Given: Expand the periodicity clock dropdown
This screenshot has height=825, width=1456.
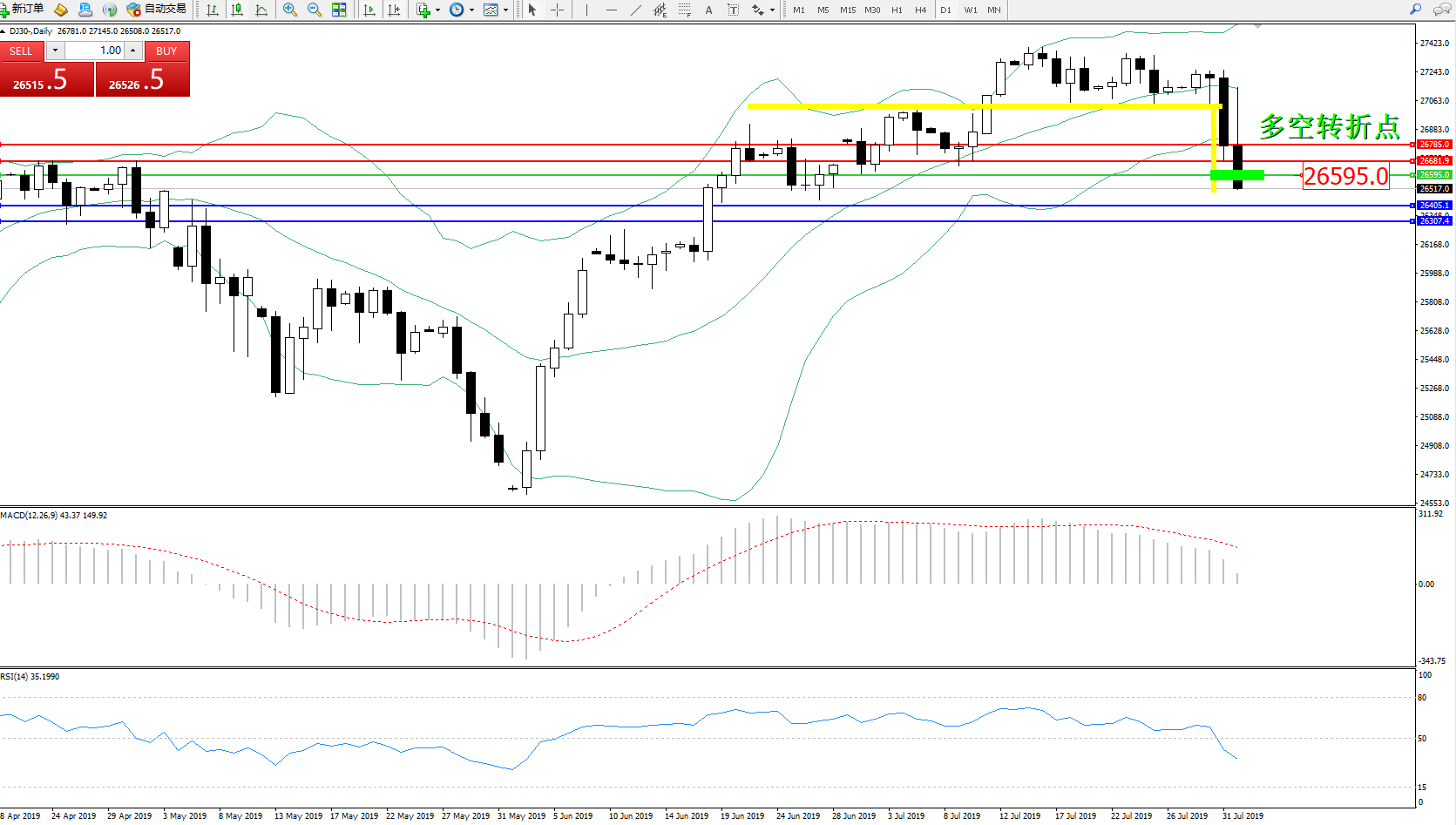Looking at the screenshot, I should pos(471,10).
